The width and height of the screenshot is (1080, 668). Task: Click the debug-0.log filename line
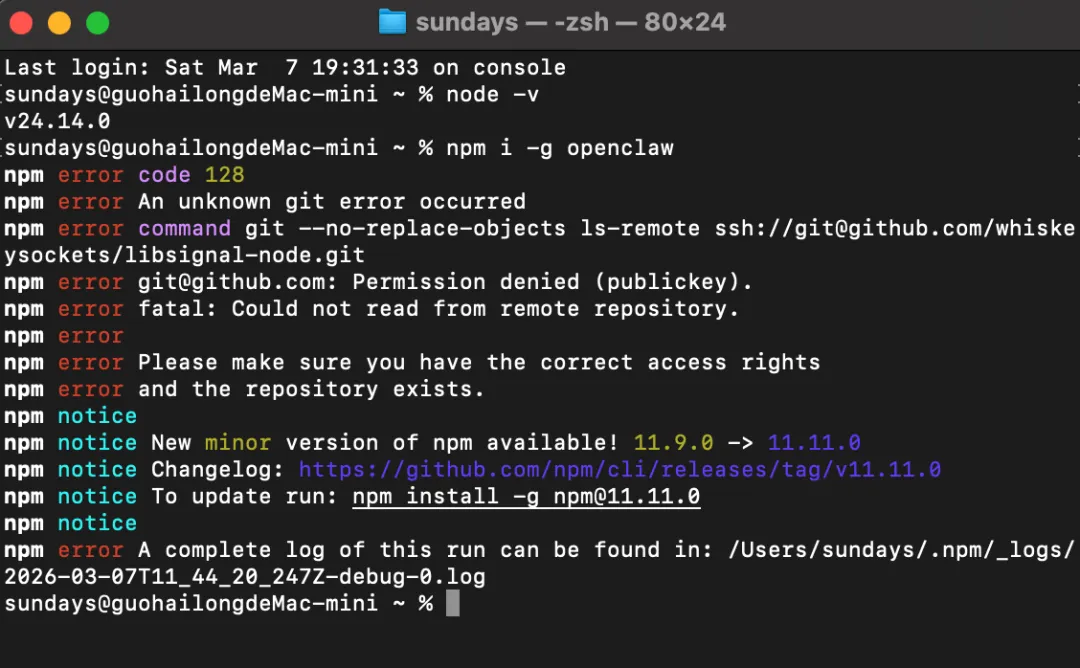pos(244,577)
